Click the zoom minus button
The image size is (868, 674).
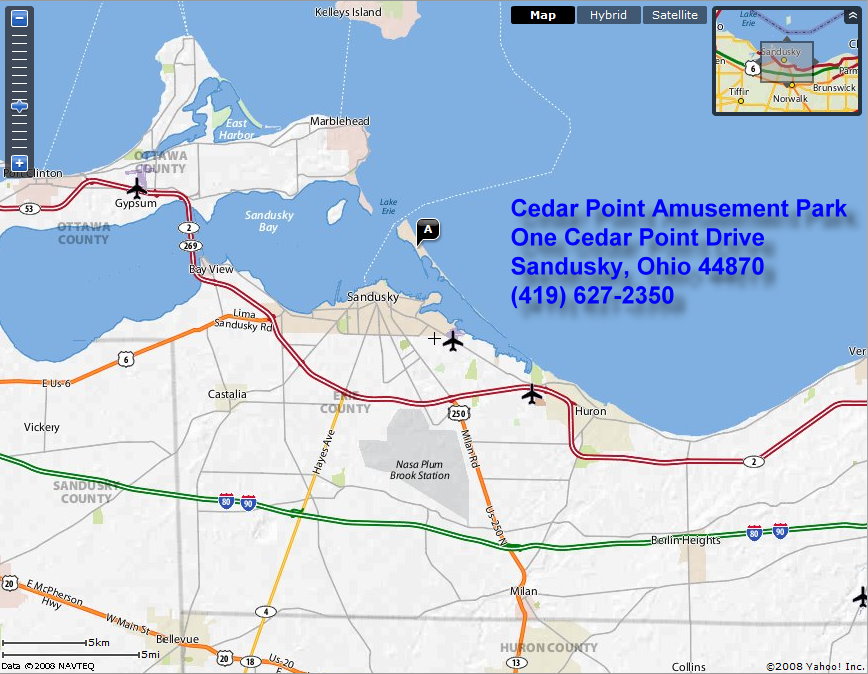click(19, 18)
